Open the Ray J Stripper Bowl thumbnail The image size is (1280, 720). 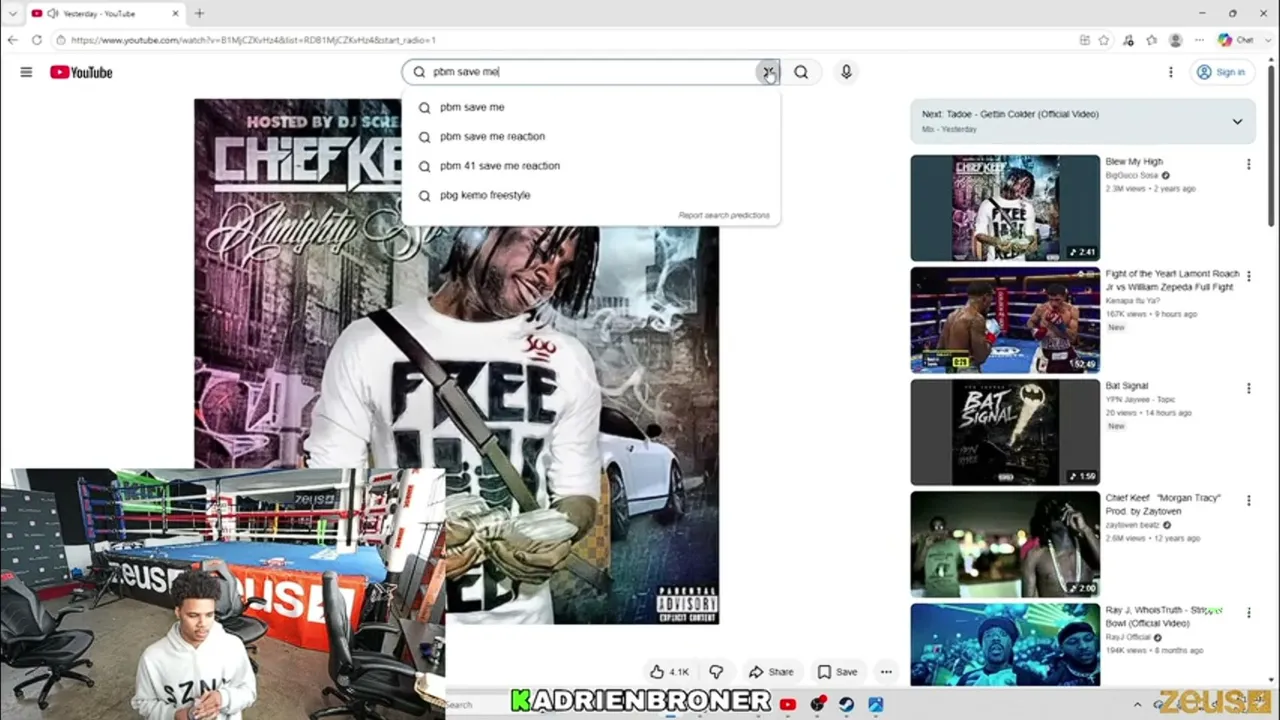click(x=1004, y=645)
